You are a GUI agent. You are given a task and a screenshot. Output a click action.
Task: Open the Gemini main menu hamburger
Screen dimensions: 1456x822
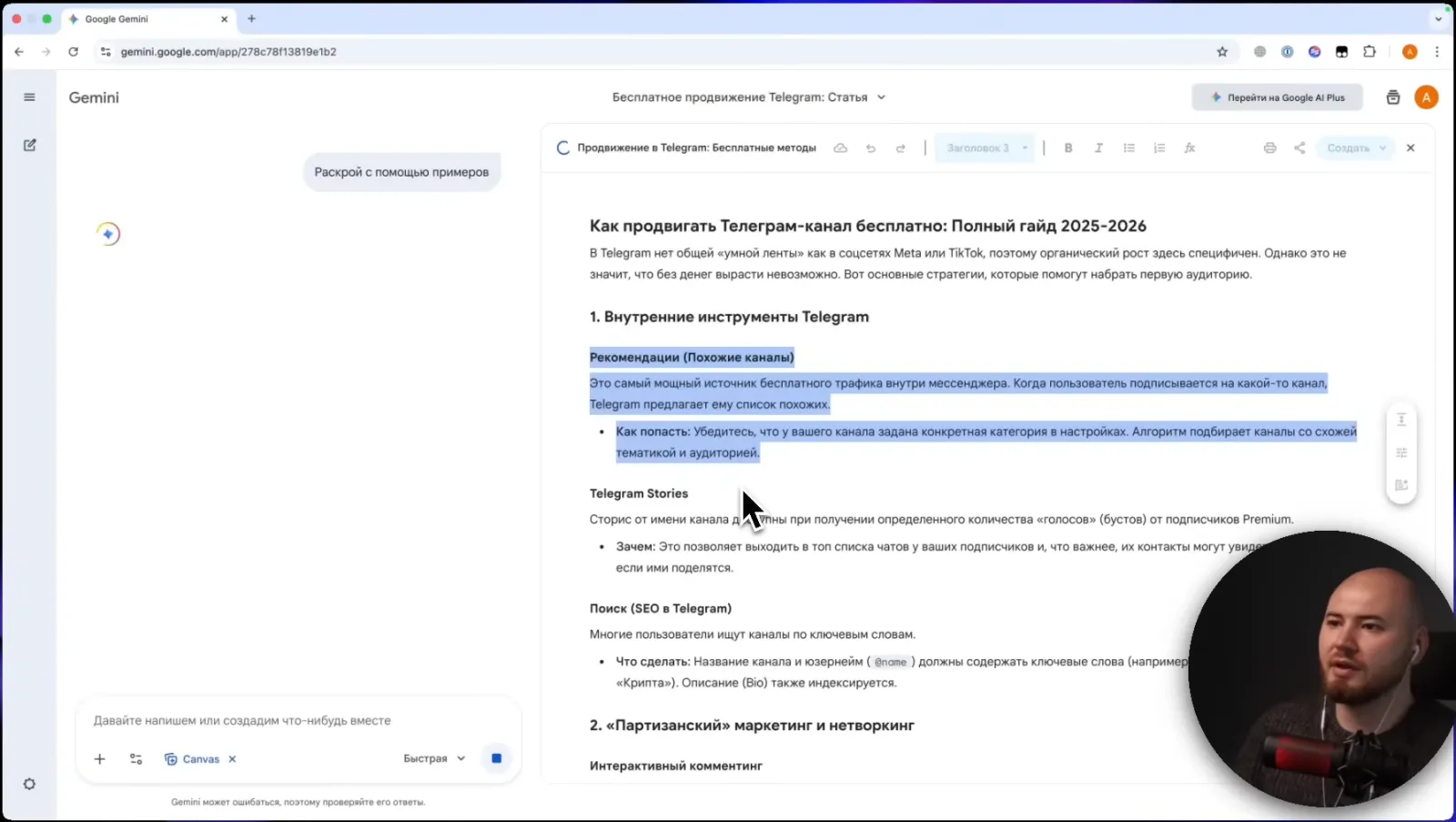(29, 97)
